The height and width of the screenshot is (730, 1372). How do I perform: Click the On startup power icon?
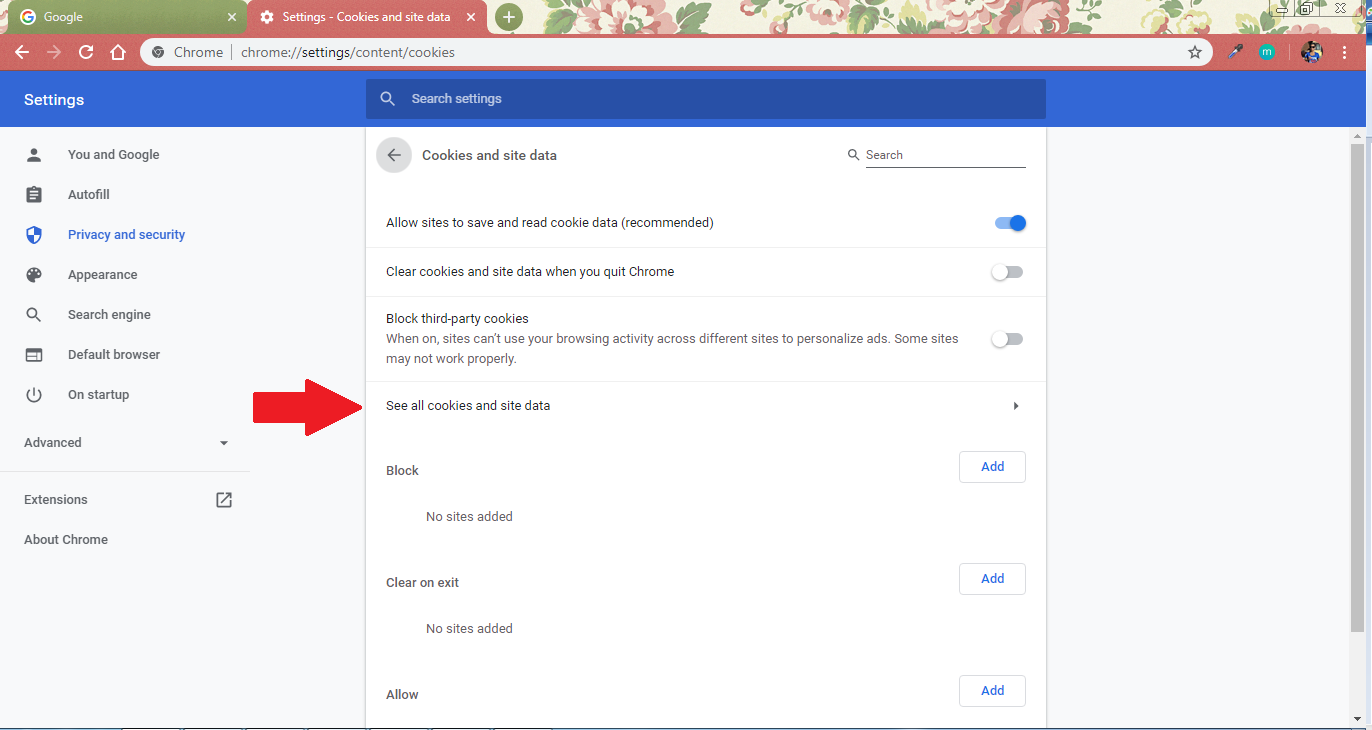(34, 395)
